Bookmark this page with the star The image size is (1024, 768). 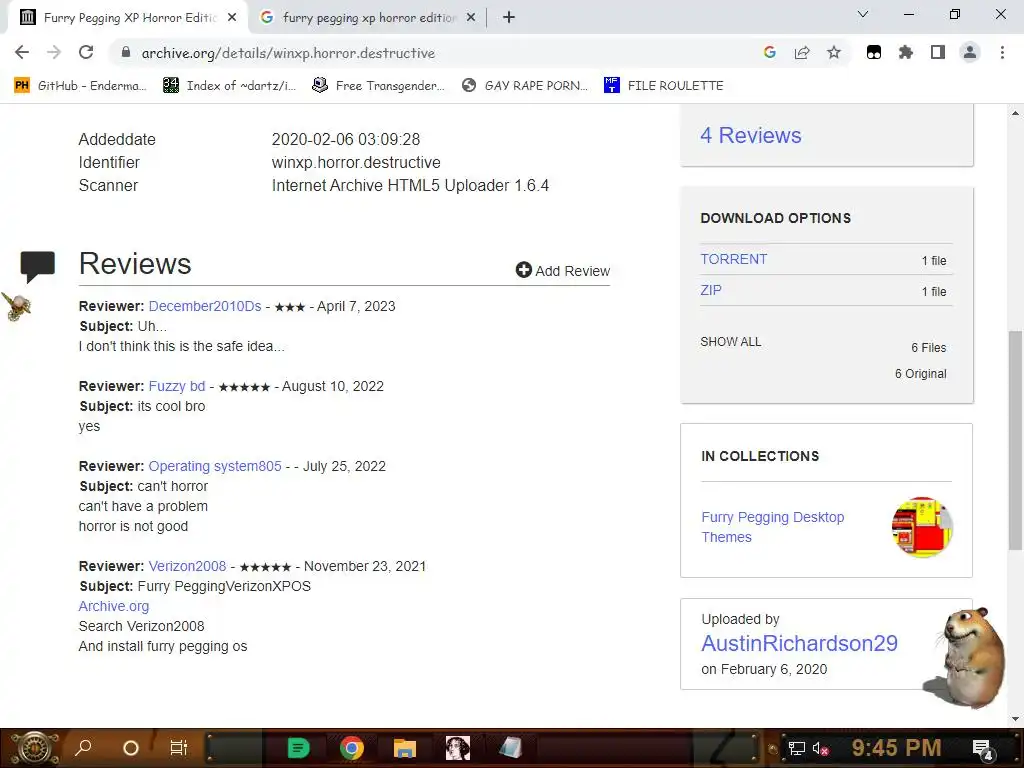click(x=834, y=53)
